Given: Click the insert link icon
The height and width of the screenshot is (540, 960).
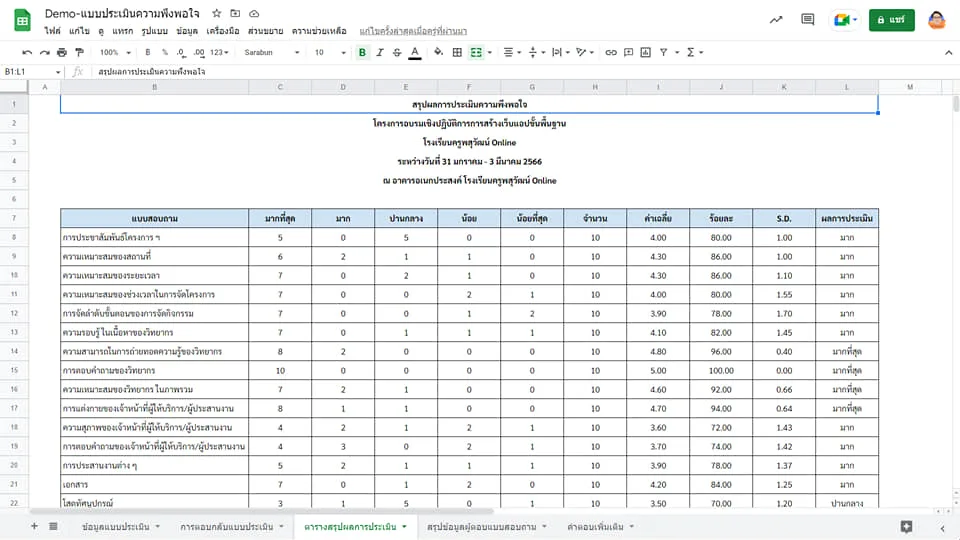Looking at the screenshot, I should click(x=610, y=53).
